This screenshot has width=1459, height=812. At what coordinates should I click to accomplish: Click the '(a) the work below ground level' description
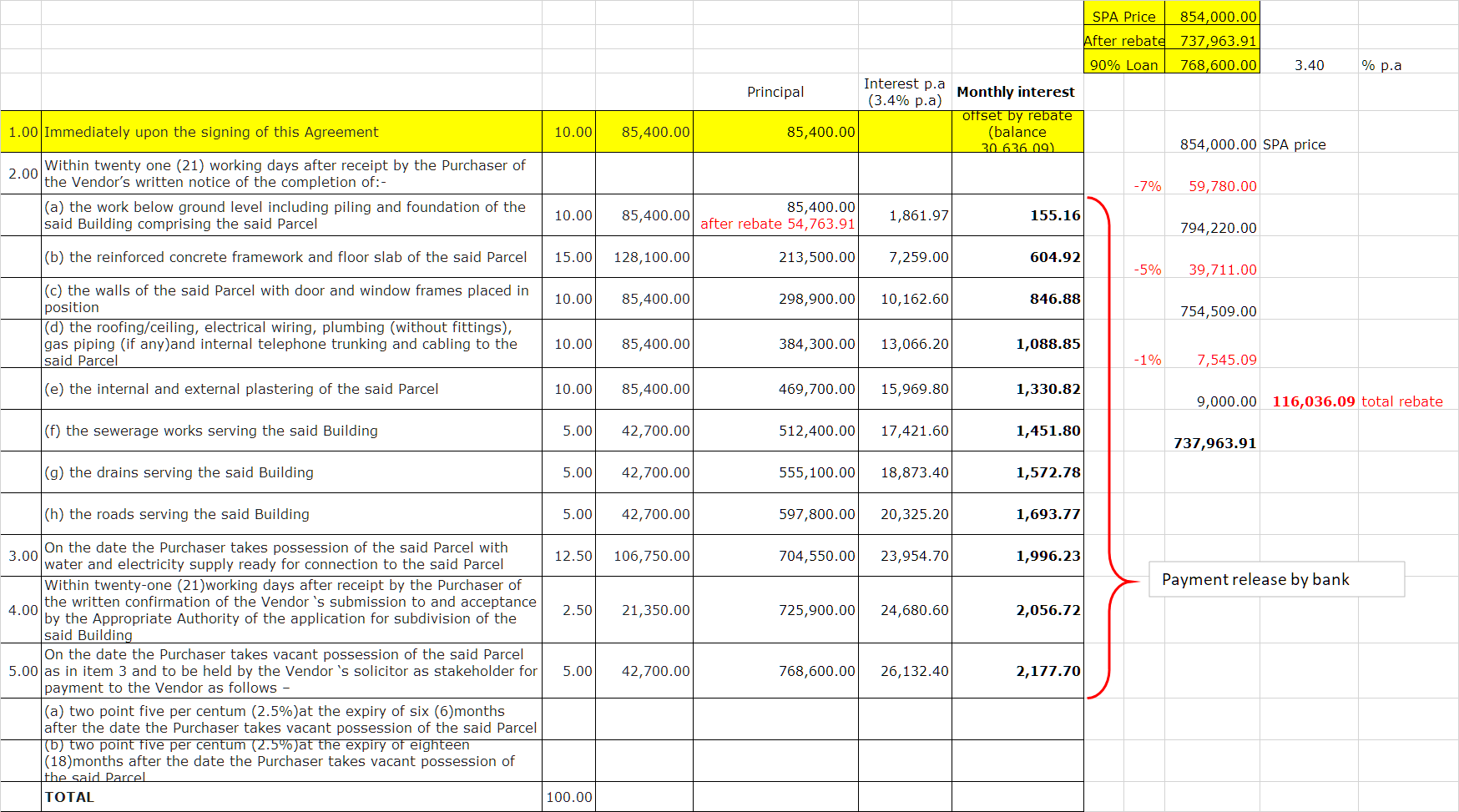point(291,215)
